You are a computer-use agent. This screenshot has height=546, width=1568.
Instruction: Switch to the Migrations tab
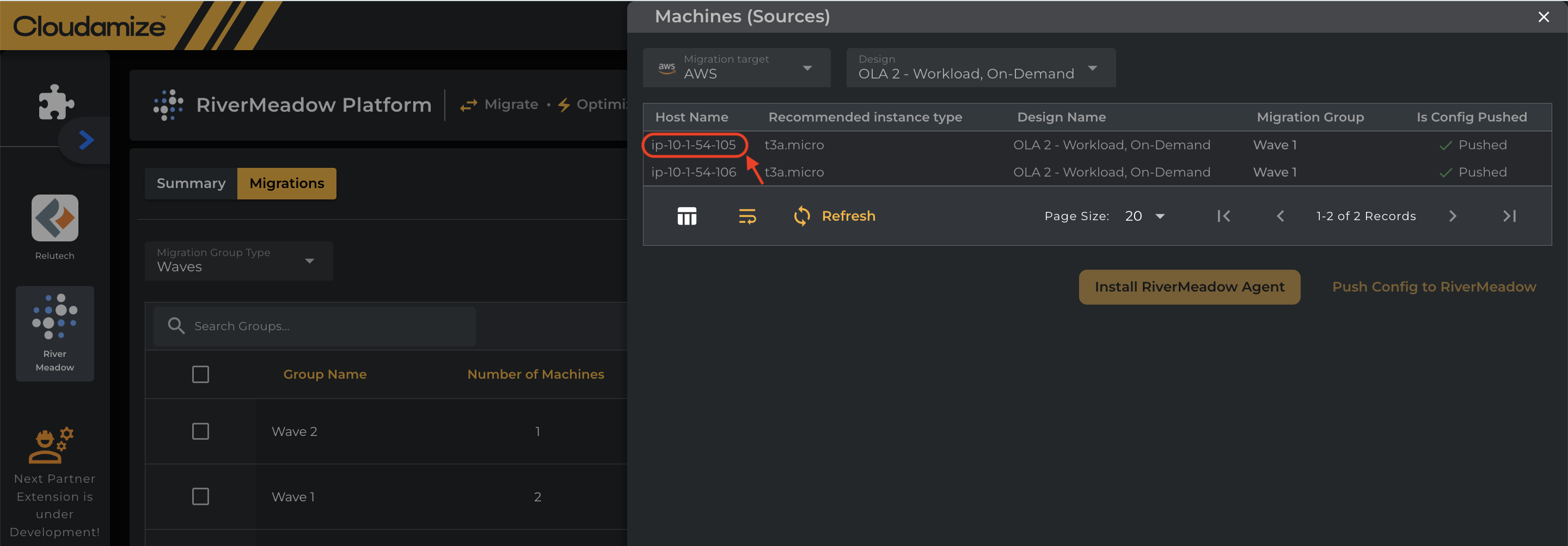point(287,184)
